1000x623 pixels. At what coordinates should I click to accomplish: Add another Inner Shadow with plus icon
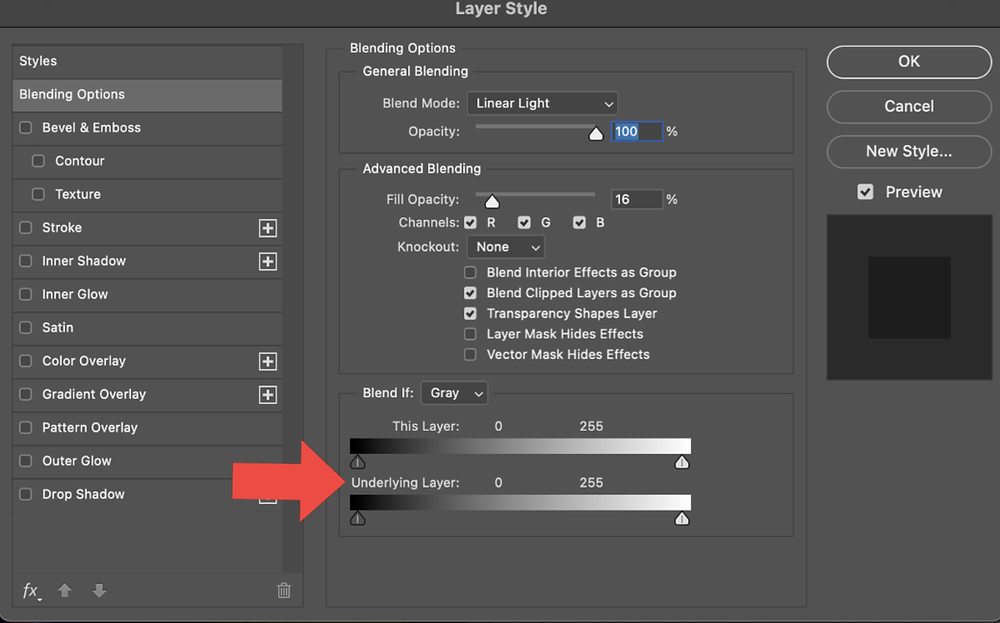click(x=268, y=261)
